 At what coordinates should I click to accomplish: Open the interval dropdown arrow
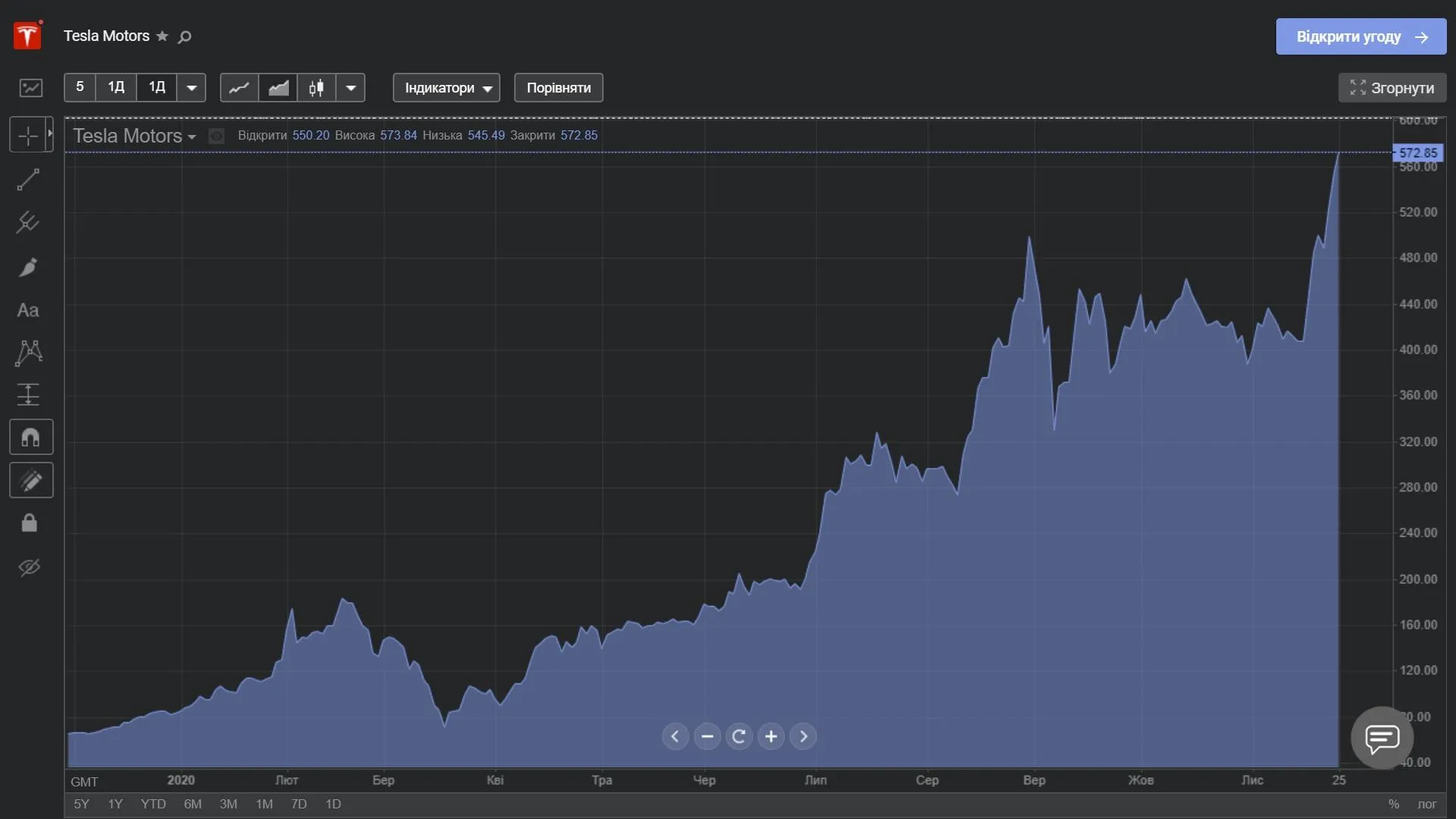click(191, 88)
